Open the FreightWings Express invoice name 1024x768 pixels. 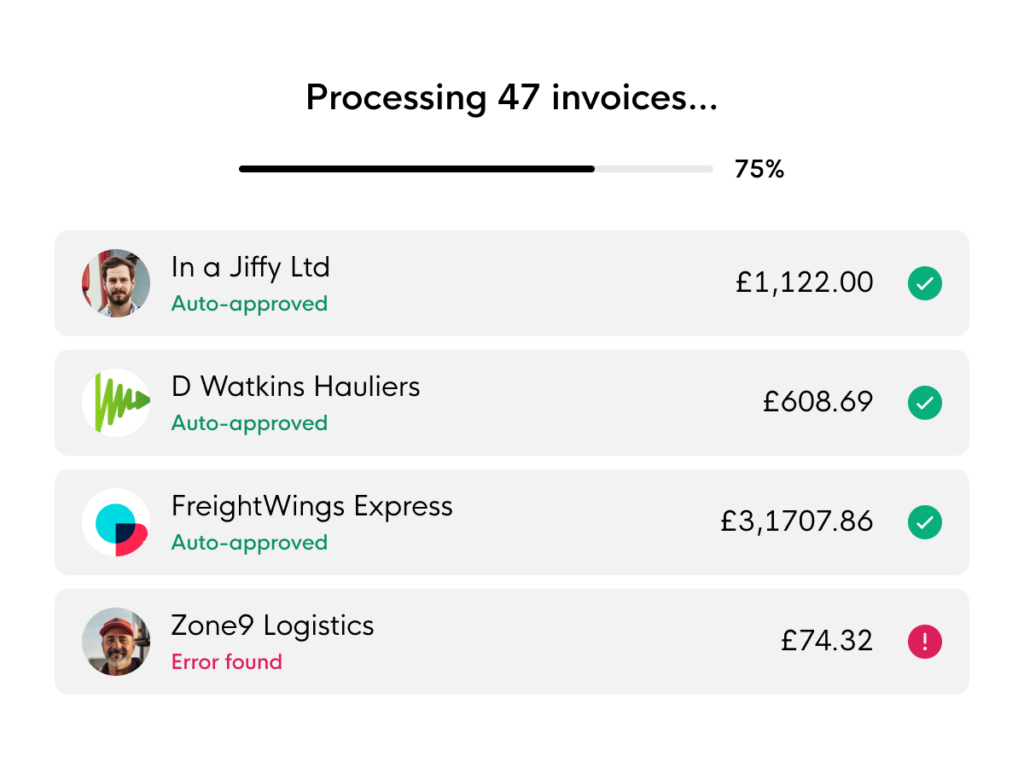[x=312, y=507]
